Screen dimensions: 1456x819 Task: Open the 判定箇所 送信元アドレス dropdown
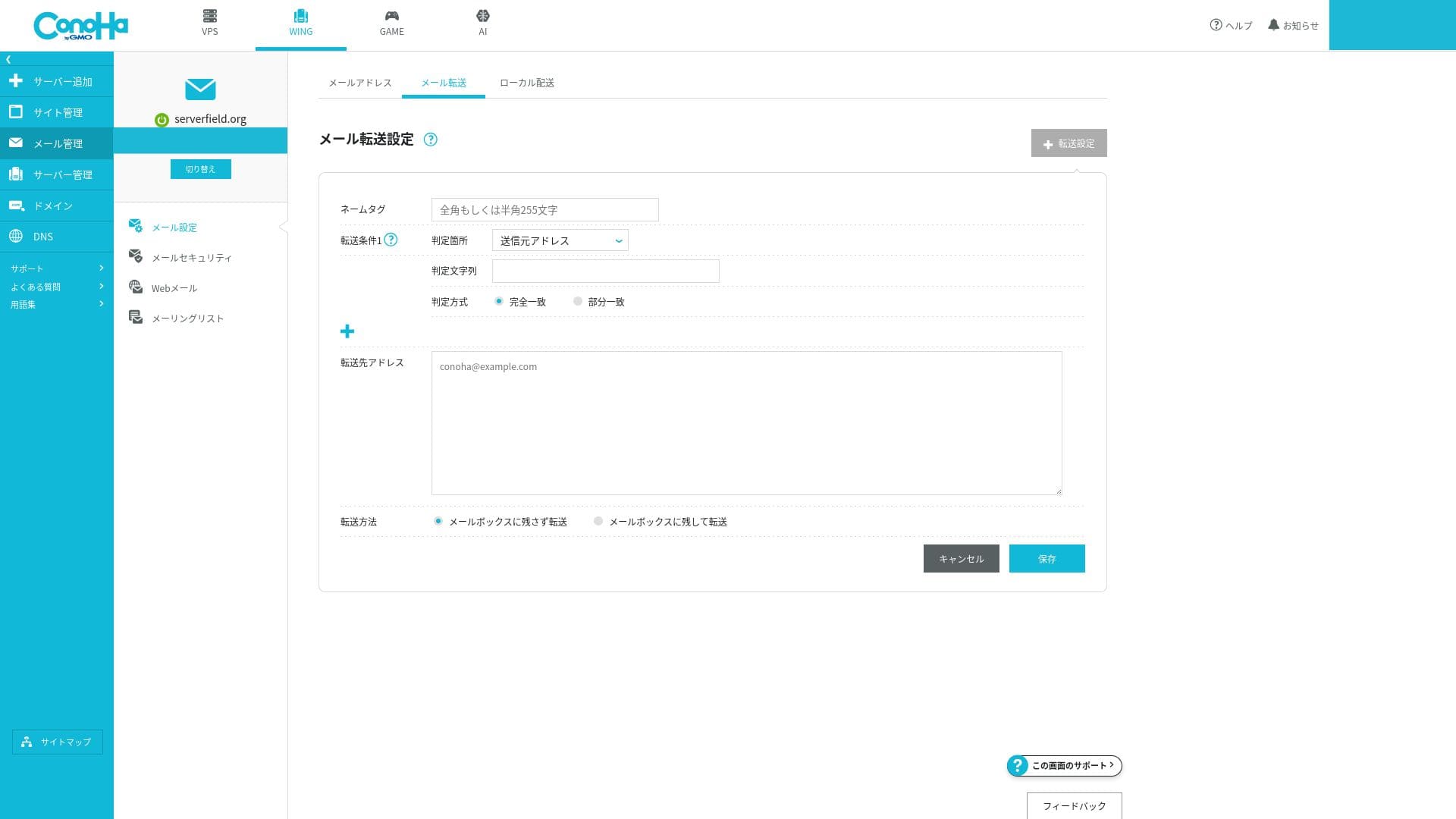[560, 241]
